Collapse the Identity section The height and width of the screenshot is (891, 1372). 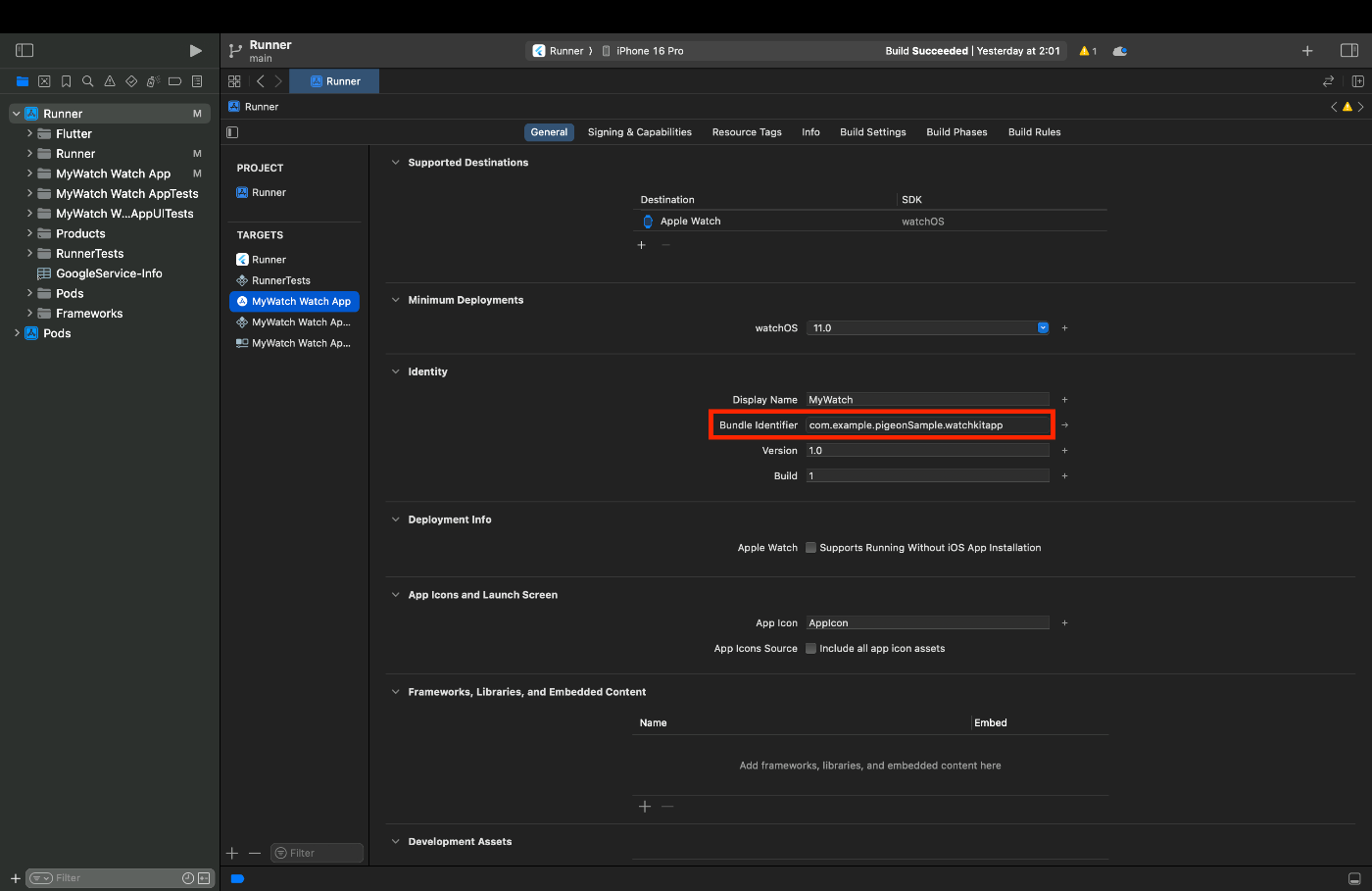[396, 371]
